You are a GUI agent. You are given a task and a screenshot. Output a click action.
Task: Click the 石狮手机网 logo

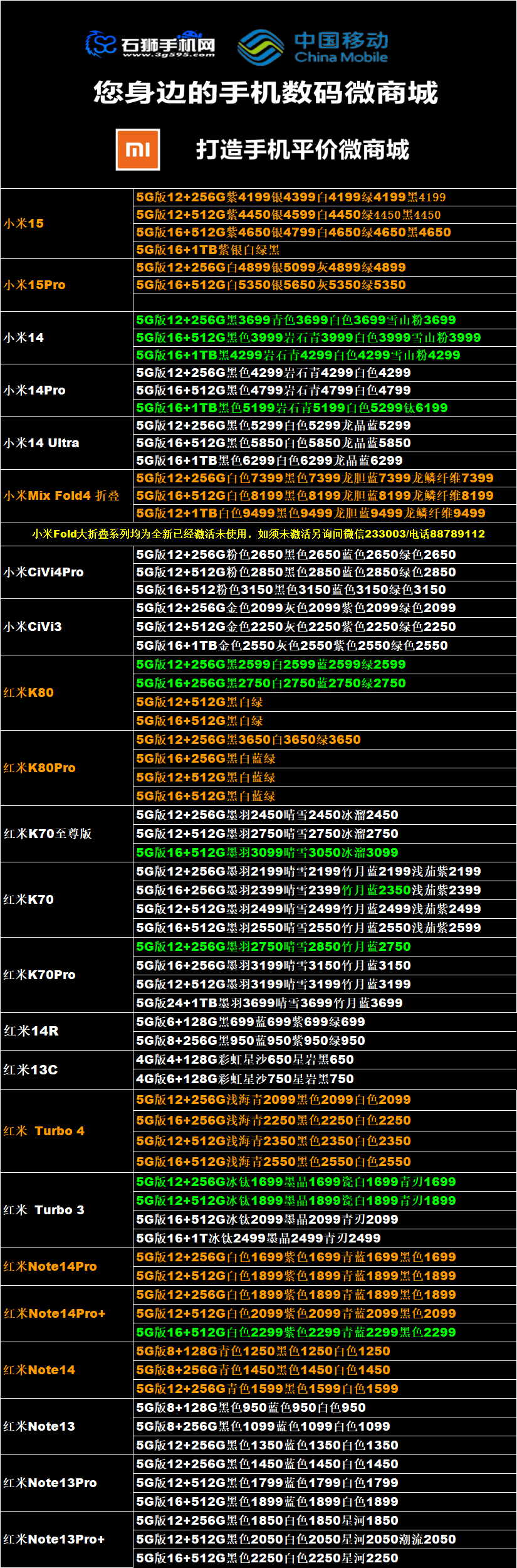click(x=150, y=44)
